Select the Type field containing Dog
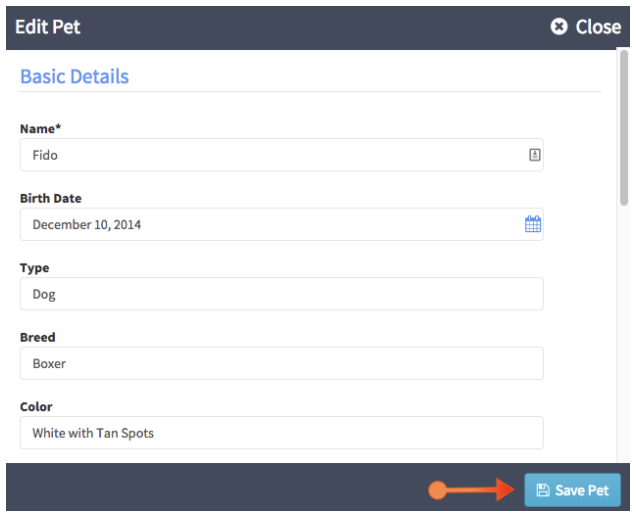The image size is (636, 516). click(281, 294)
